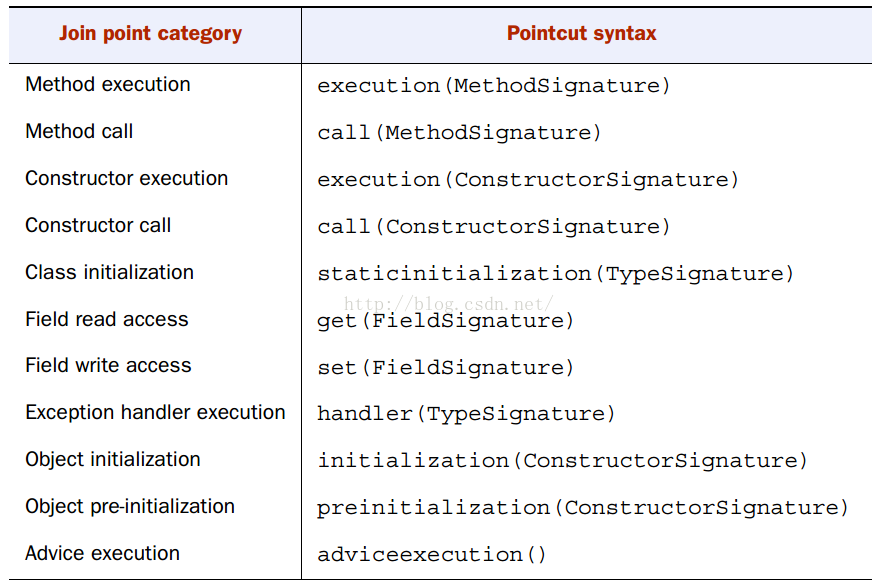Click the set(FieldSignature) syntax text
The image size is (881, 587).
446,368
